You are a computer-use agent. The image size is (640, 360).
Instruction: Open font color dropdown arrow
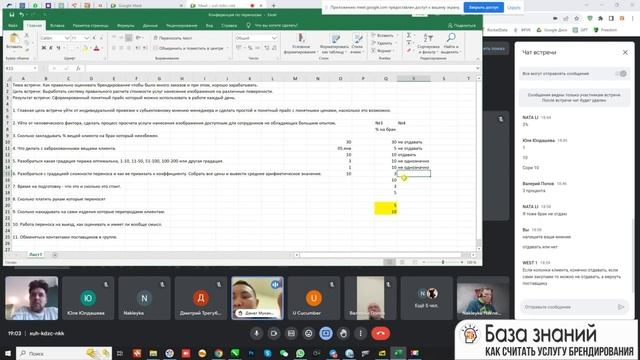coord(102,48)
